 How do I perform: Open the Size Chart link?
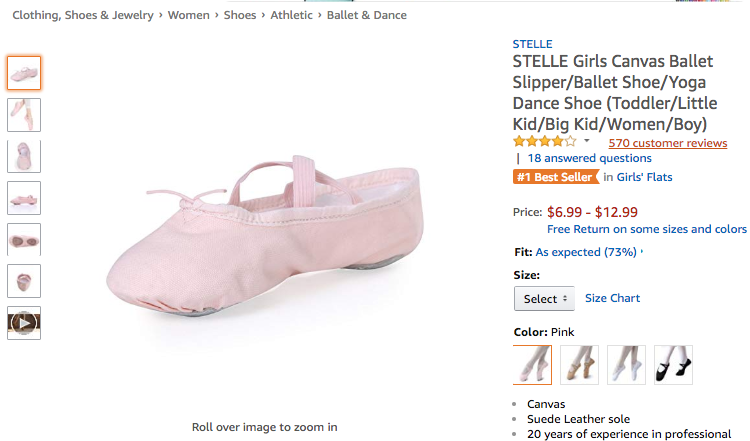[612, 298]
